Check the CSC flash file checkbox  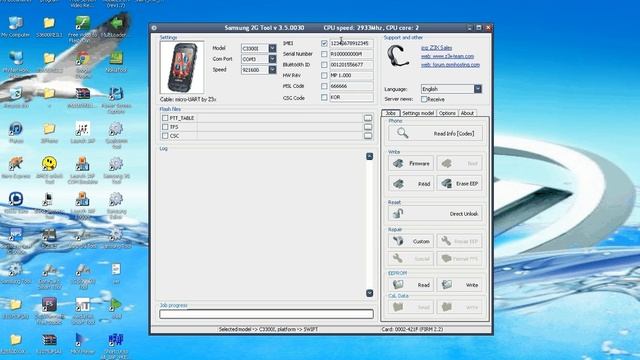point(165,136)
